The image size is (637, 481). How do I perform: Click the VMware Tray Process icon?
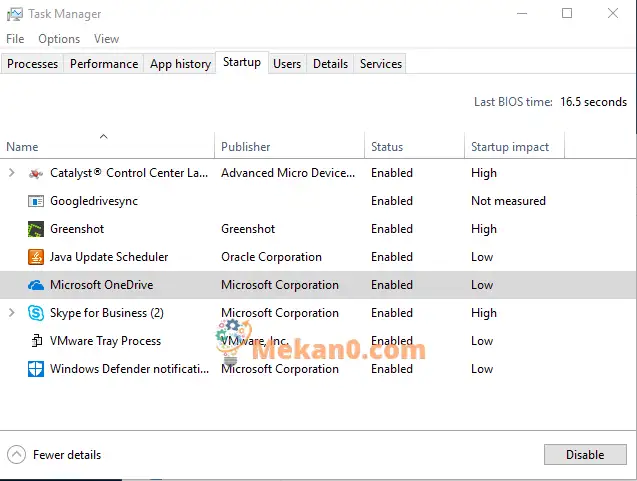37,341
